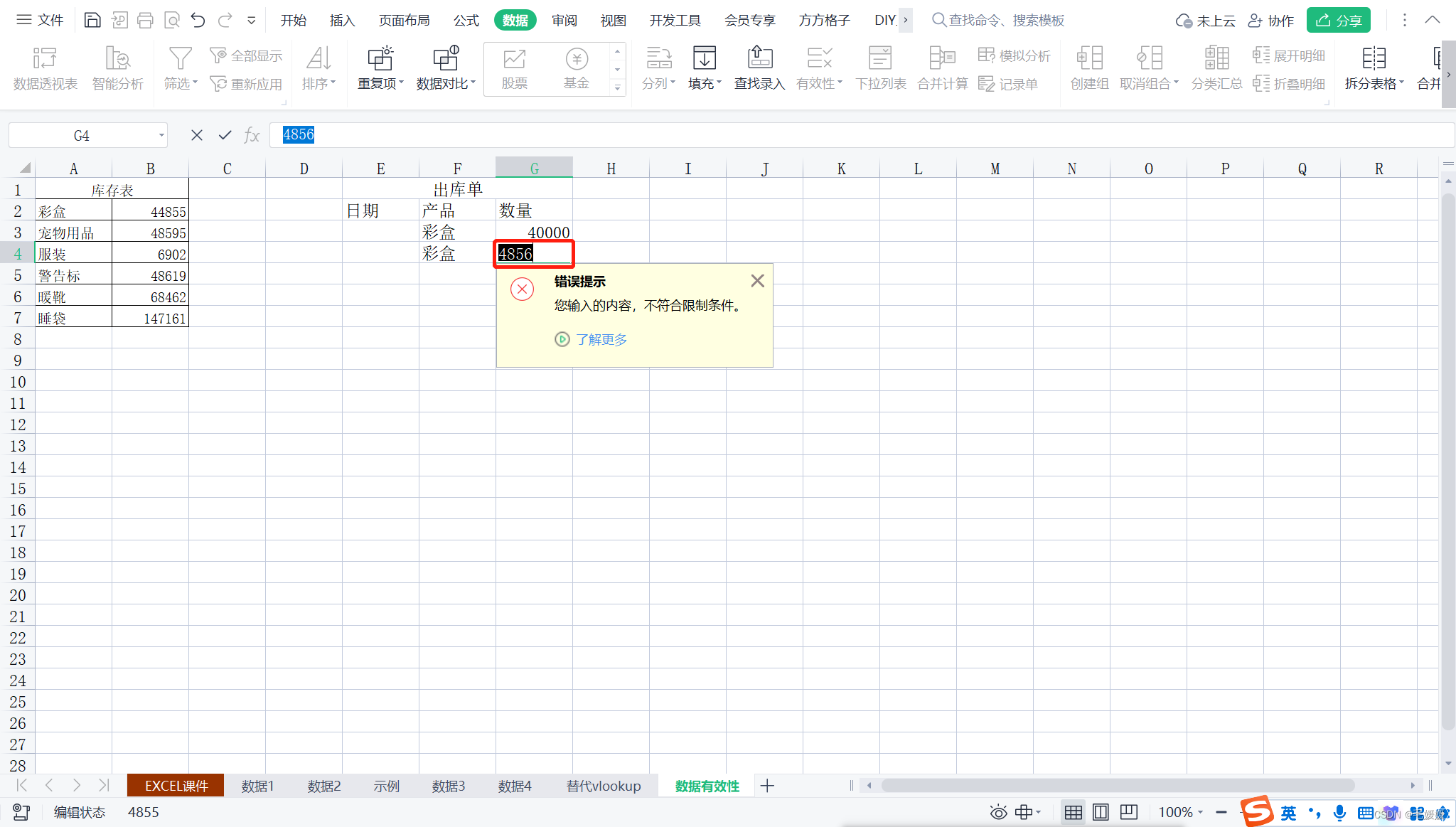Open 查找录入 lookup entry
1456x827 pixels.
click(760, 68)
